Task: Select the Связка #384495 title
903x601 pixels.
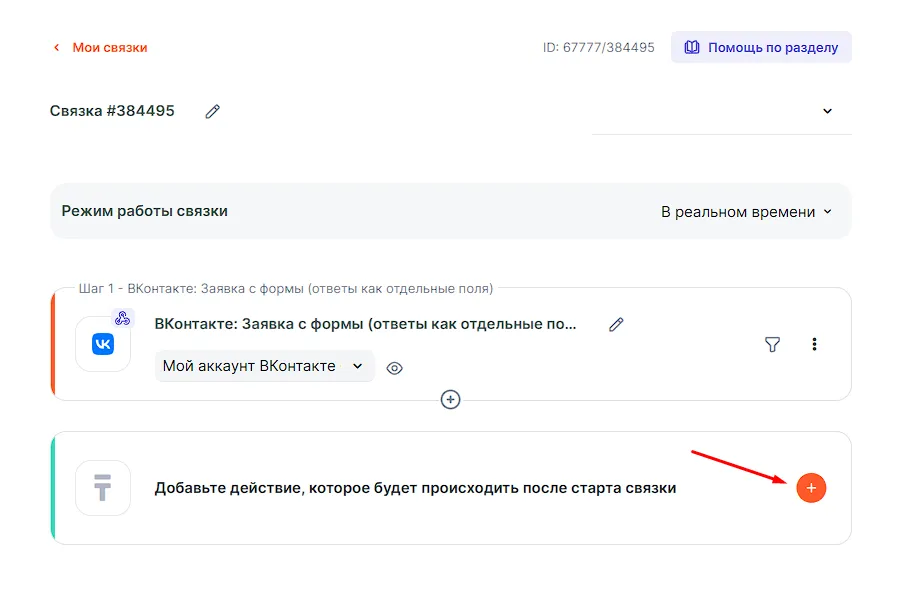Action: [x=112, y=111]
